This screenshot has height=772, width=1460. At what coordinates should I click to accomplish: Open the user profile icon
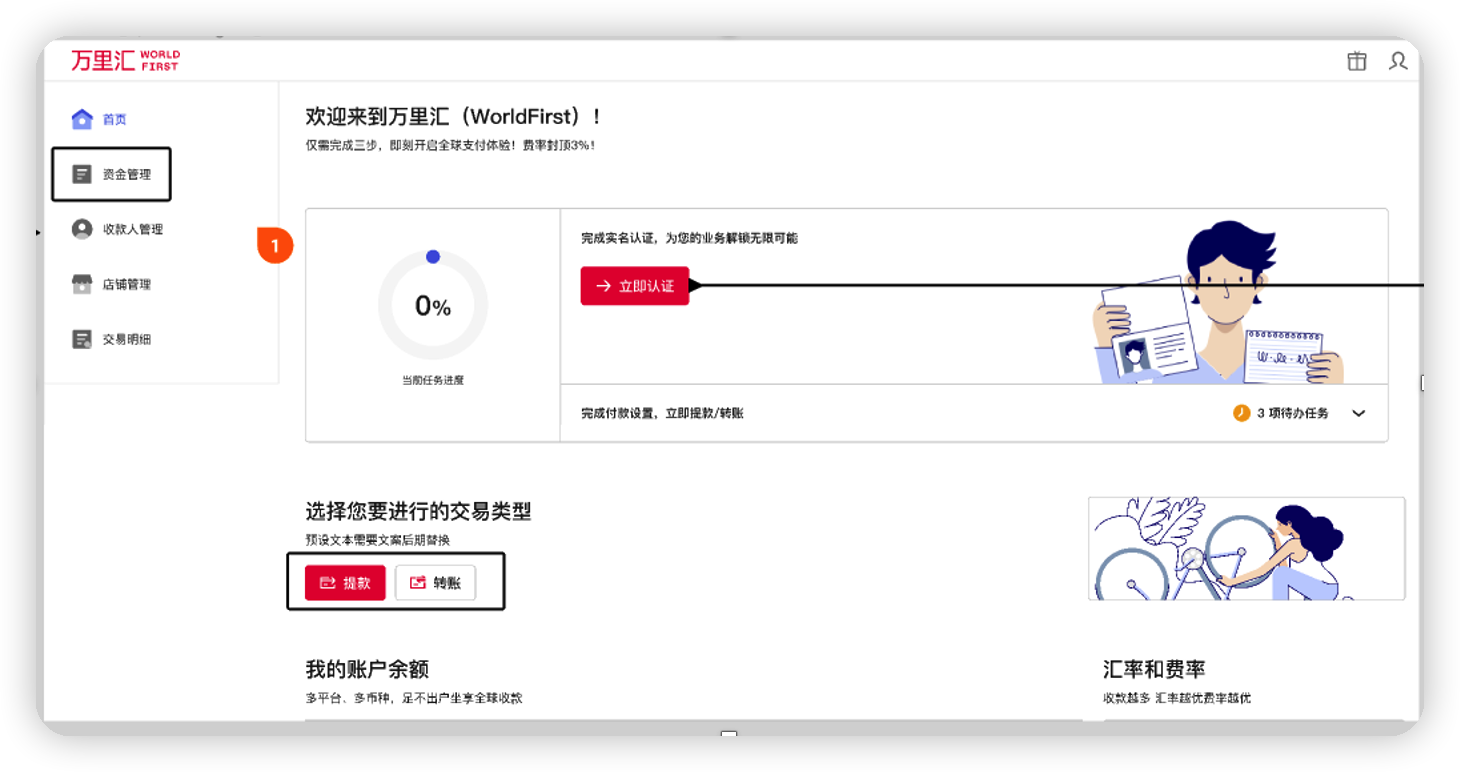point(1398,61)
